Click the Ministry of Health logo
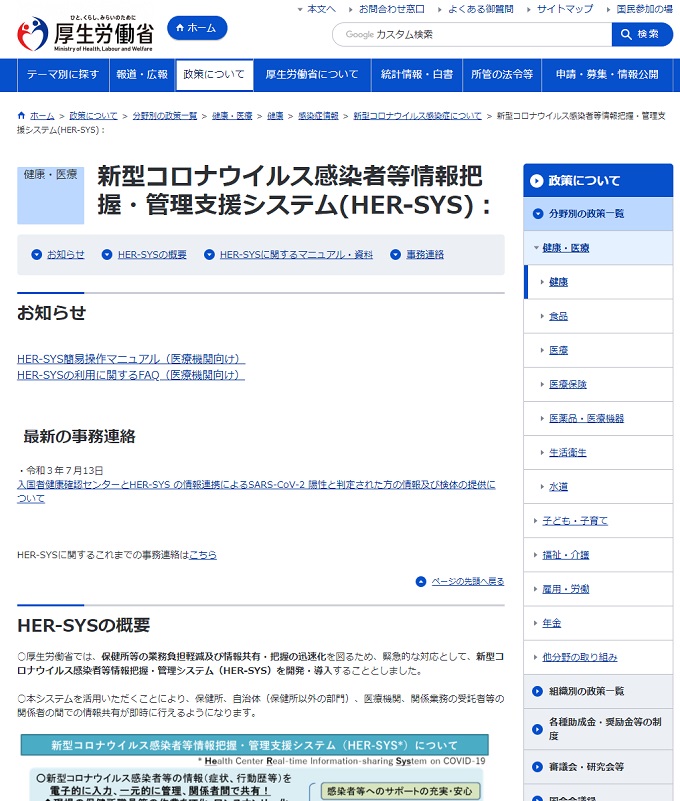Image resolution: width=680 pixels, height=801 pixels. 85,34
